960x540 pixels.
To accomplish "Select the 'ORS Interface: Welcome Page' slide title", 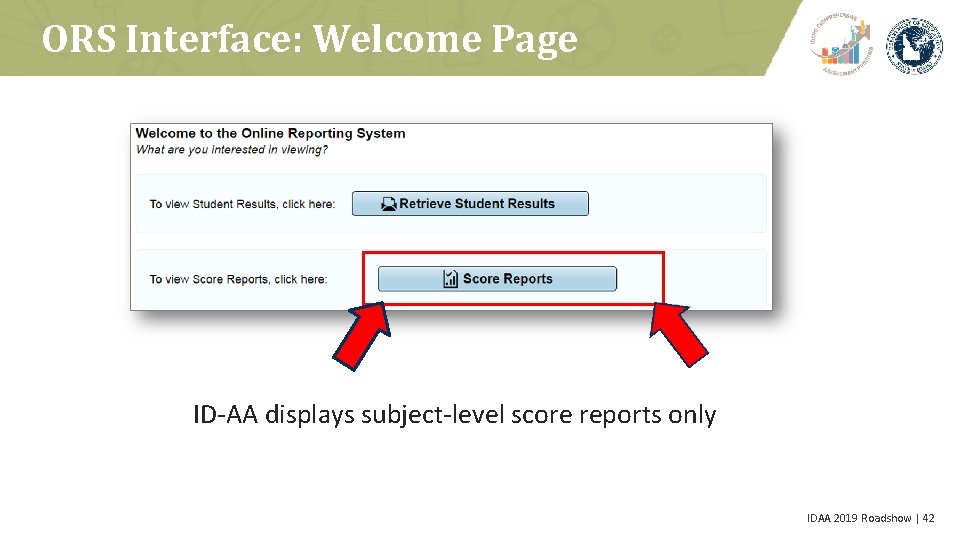I will click(x=309, y=39).
